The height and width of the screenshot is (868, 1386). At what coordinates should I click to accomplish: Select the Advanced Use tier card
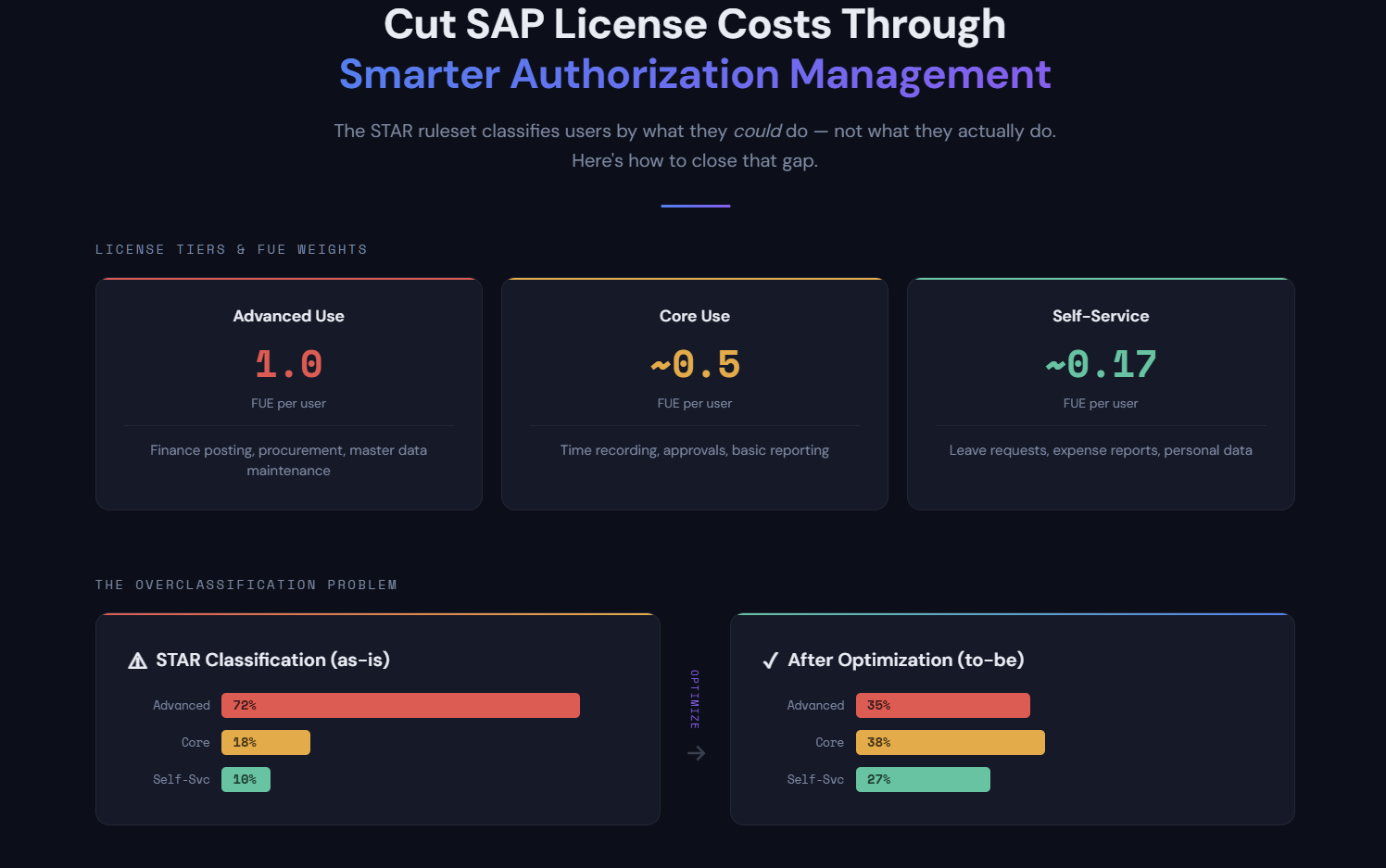click(x=288, y=394)
